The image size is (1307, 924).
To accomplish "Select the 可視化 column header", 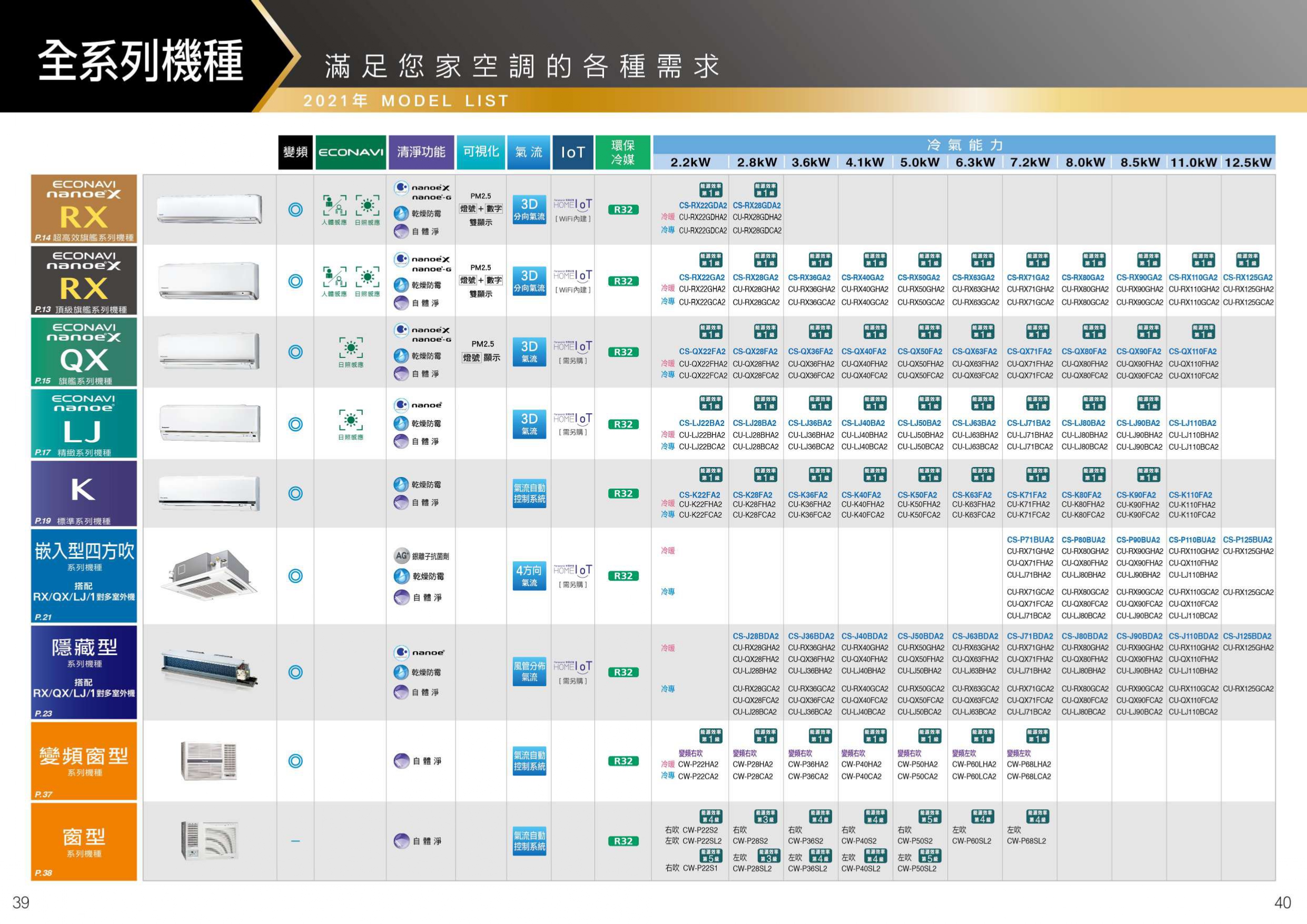I will [x=481, y=152].
